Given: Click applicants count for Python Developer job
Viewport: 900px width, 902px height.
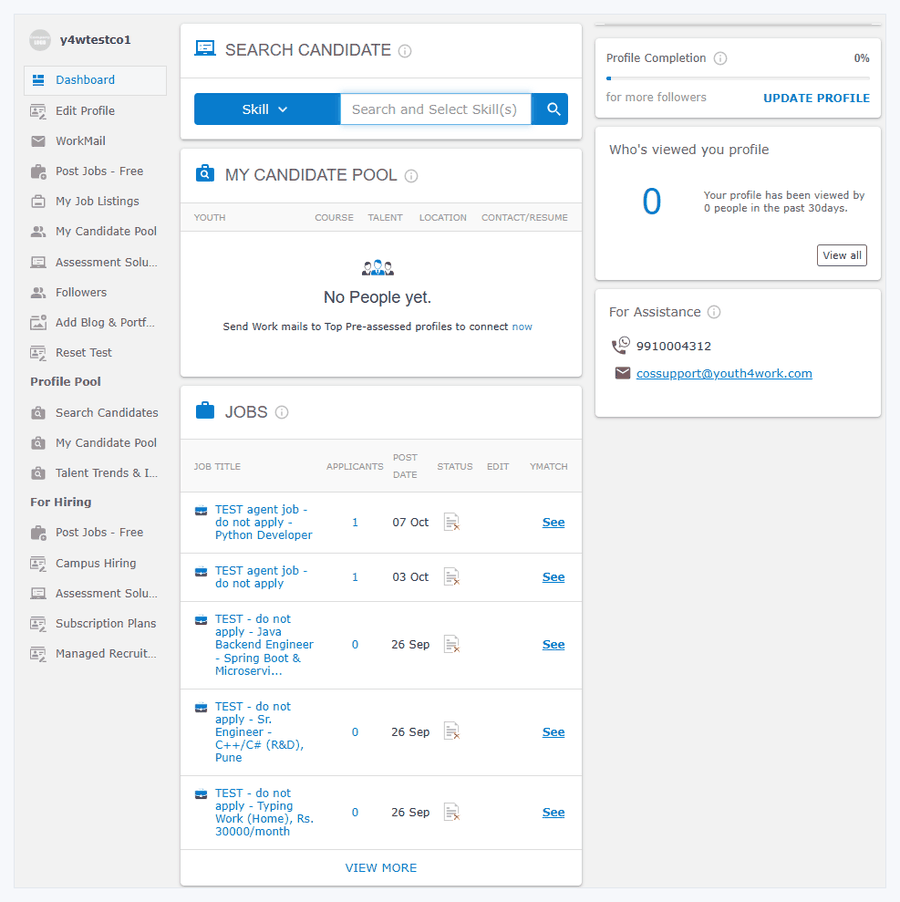Looking at the screenshot, I should (x=355, y=522).
